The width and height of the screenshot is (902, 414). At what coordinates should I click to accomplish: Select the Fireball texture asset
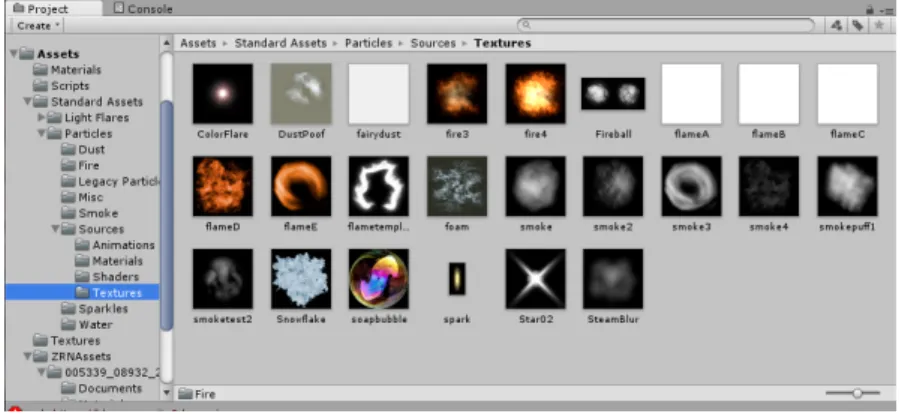613,94
